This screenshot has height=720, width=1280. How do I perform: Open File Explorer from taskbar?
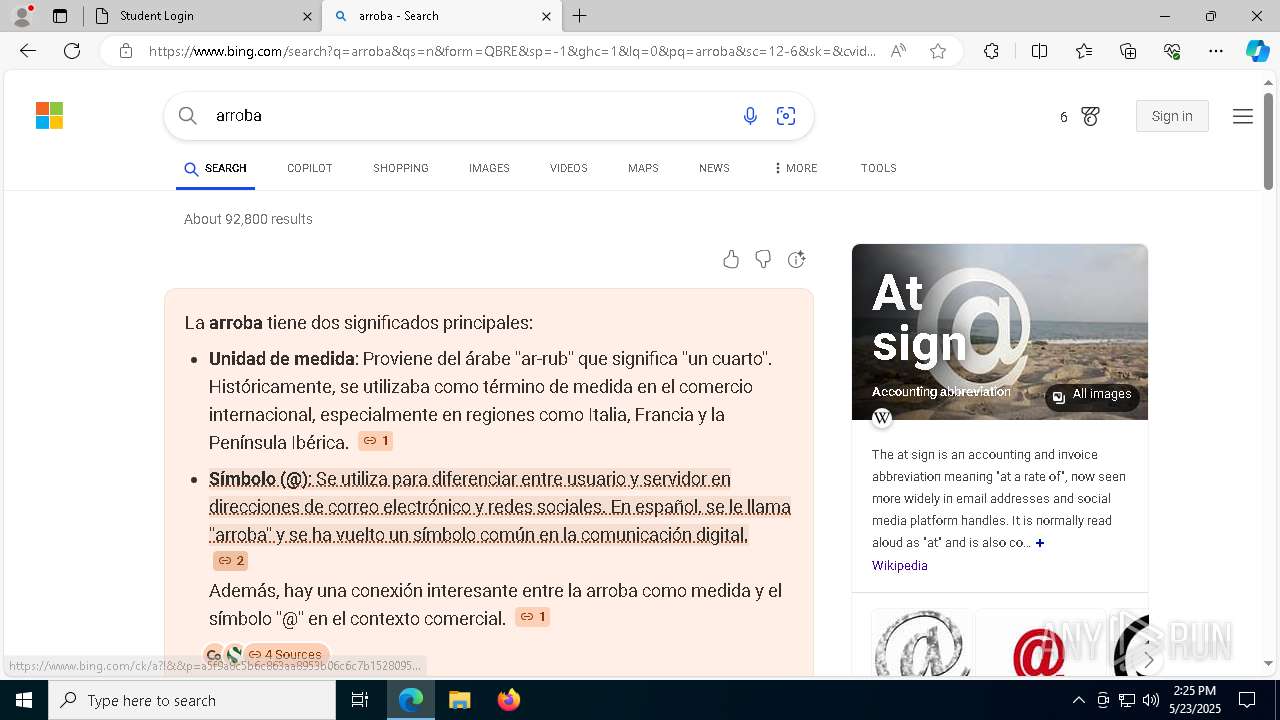click(x=459, y=700)
